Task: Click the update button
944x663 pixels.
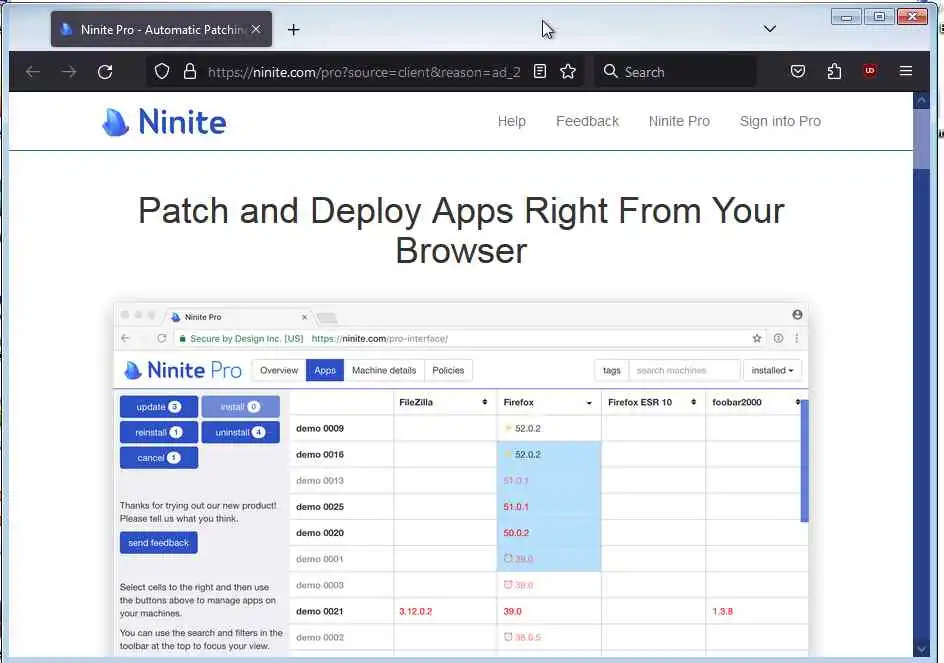Action: point(159,407)
